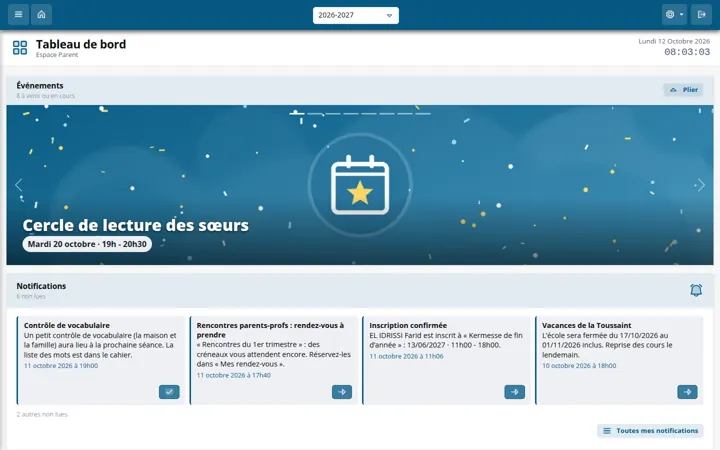Click the Mardi 20 octobre date pill
The width and height of the screenshot is (720, 450).
pos(87,244)
